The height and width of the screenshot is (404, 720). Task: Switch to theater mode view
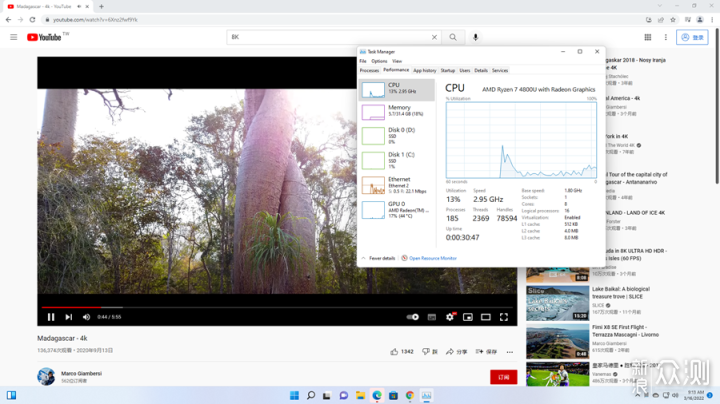pyautogui.click(x=486, y=317)
